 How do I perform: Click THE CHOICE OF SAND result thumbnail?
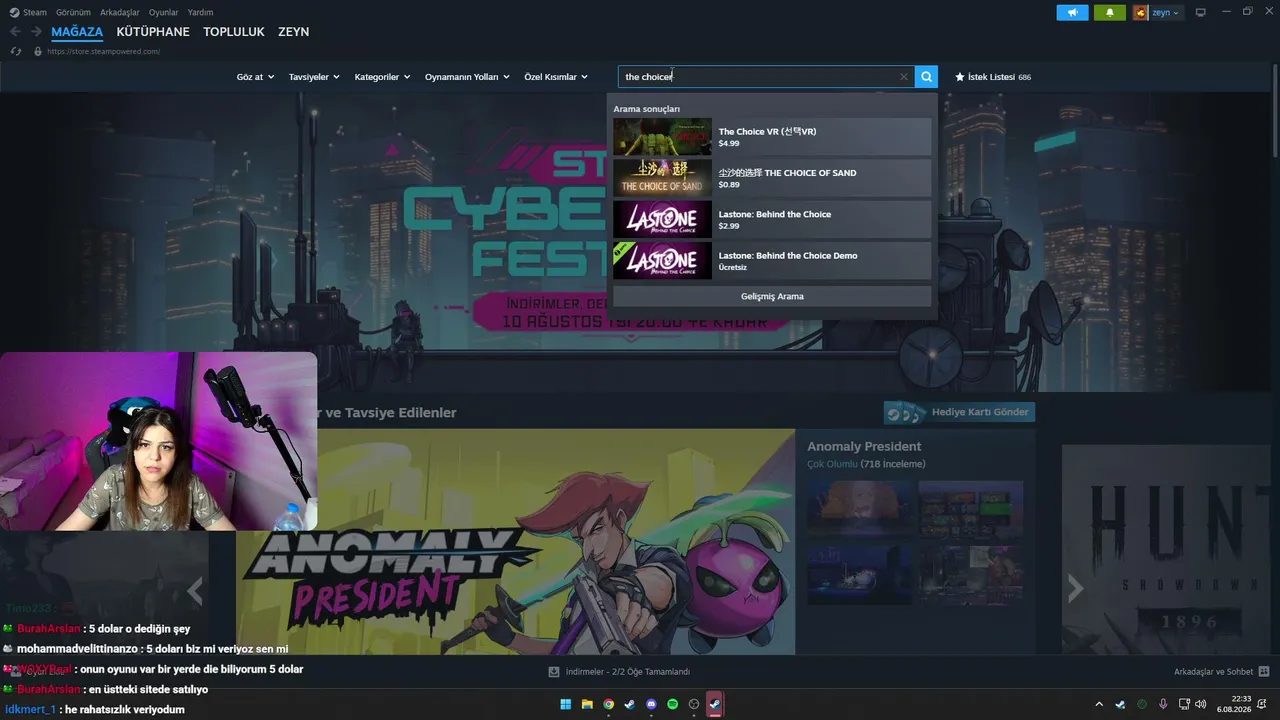[x=662, y=178]
